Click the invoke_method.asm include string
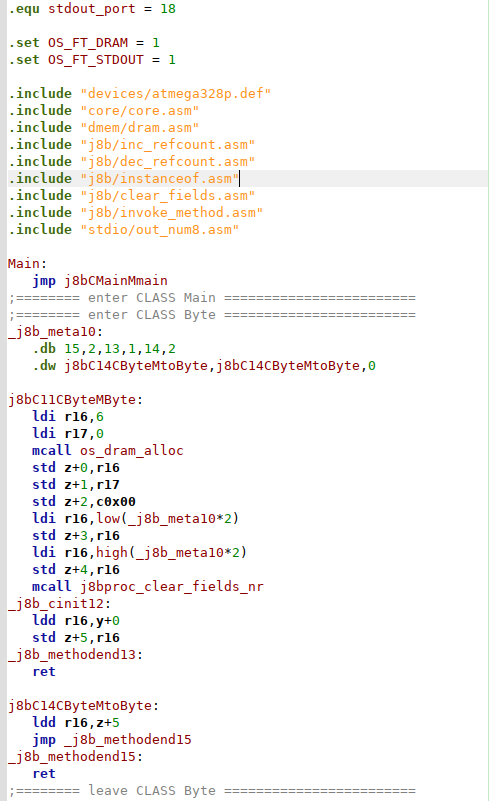 coord(172,213)
